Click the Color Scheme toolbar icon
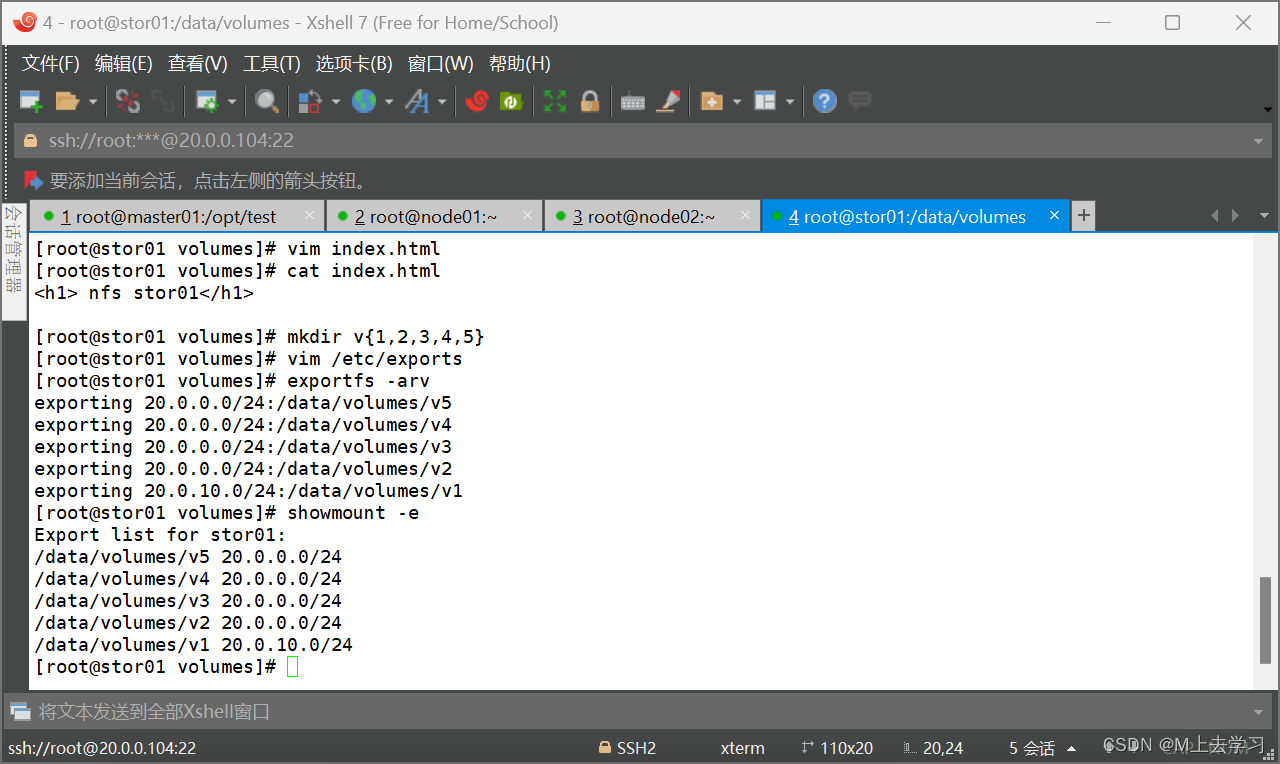The width and height of the screenshot is (1280, 764). coord(310,101)
